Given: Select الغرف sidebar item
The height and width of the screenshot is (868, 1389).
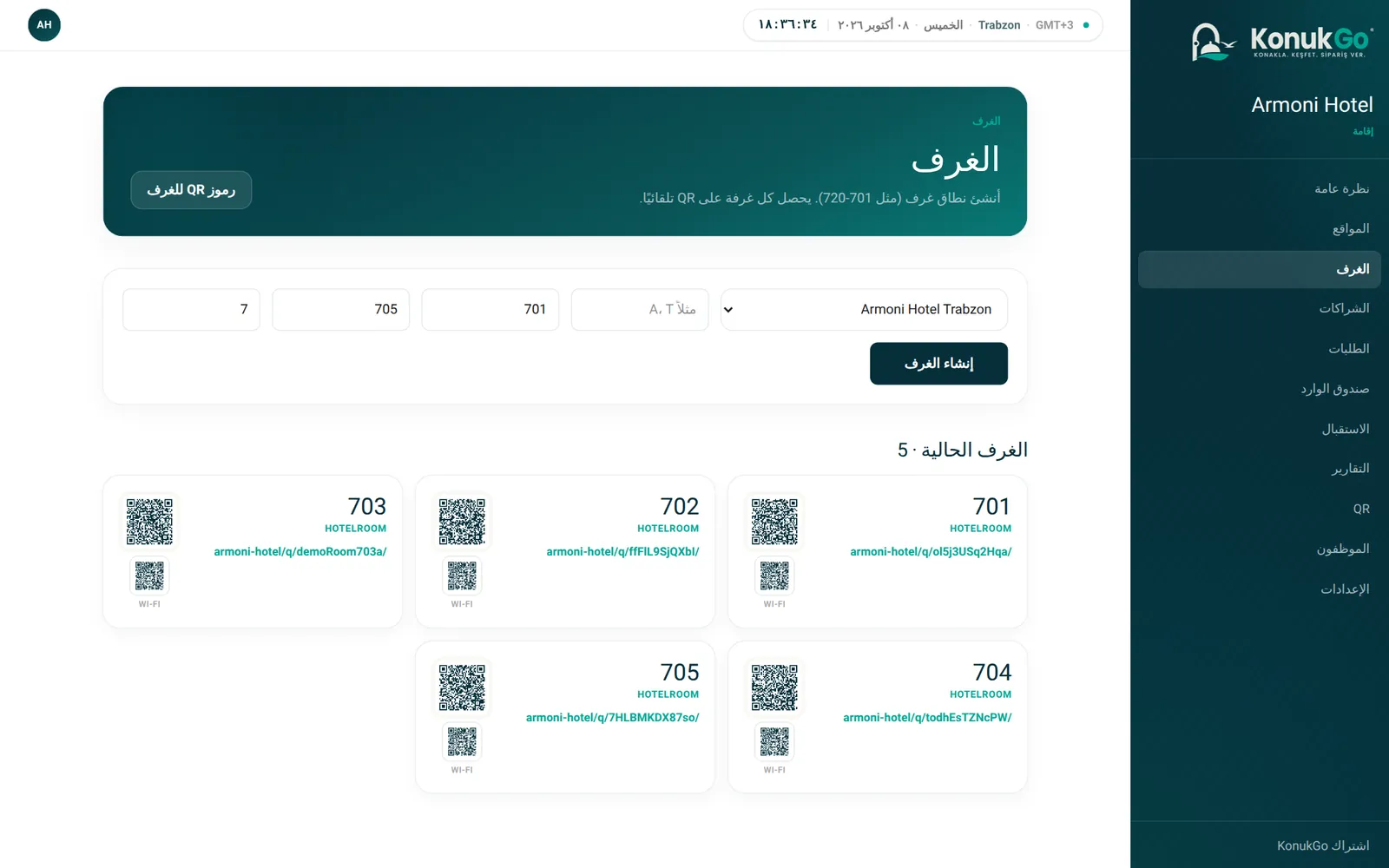Looking at the screenshot, I should [x=1260, y=269].
